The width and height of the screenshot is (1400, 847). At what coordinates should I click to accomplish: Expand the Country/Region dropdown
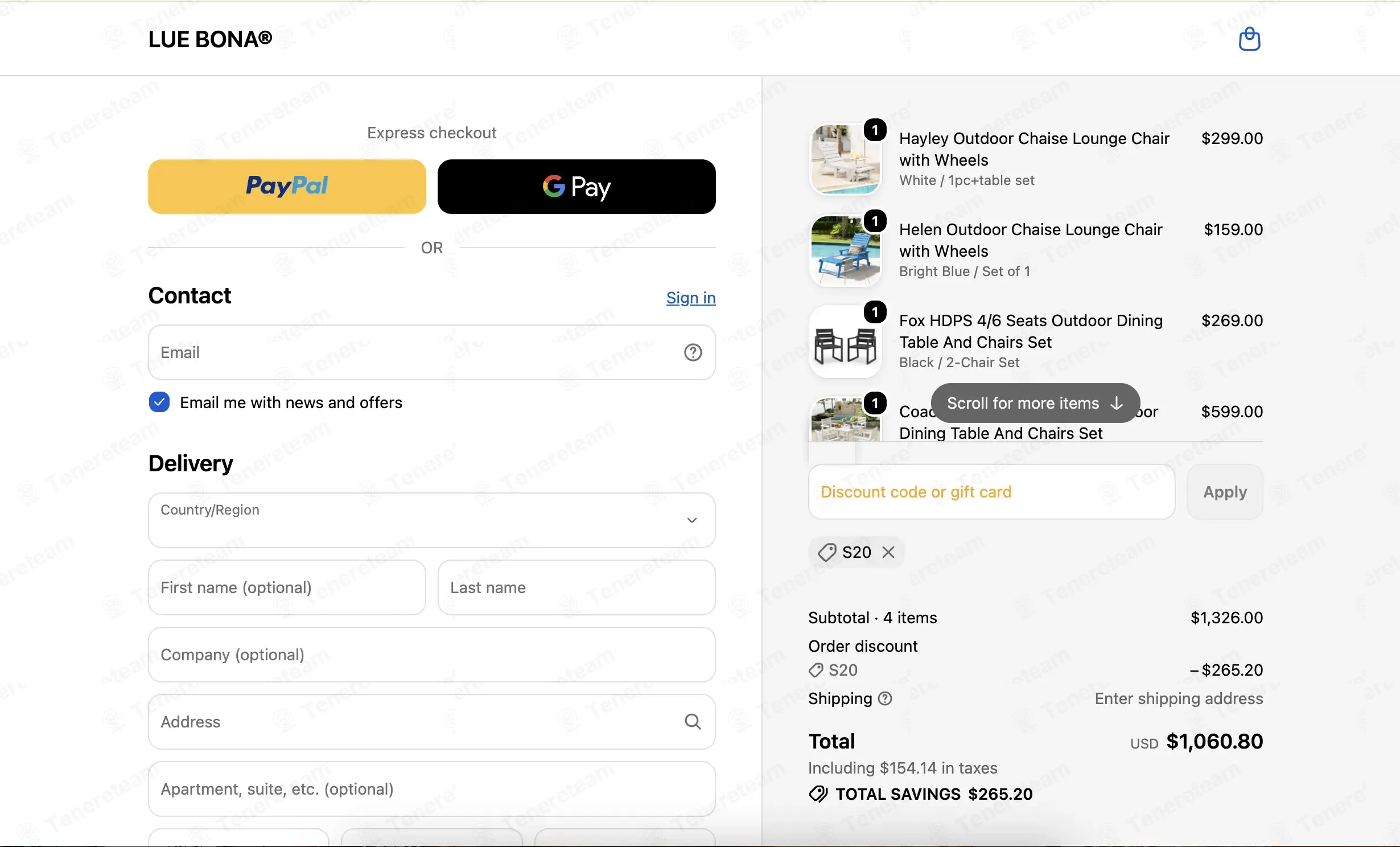tap(431, 520)
